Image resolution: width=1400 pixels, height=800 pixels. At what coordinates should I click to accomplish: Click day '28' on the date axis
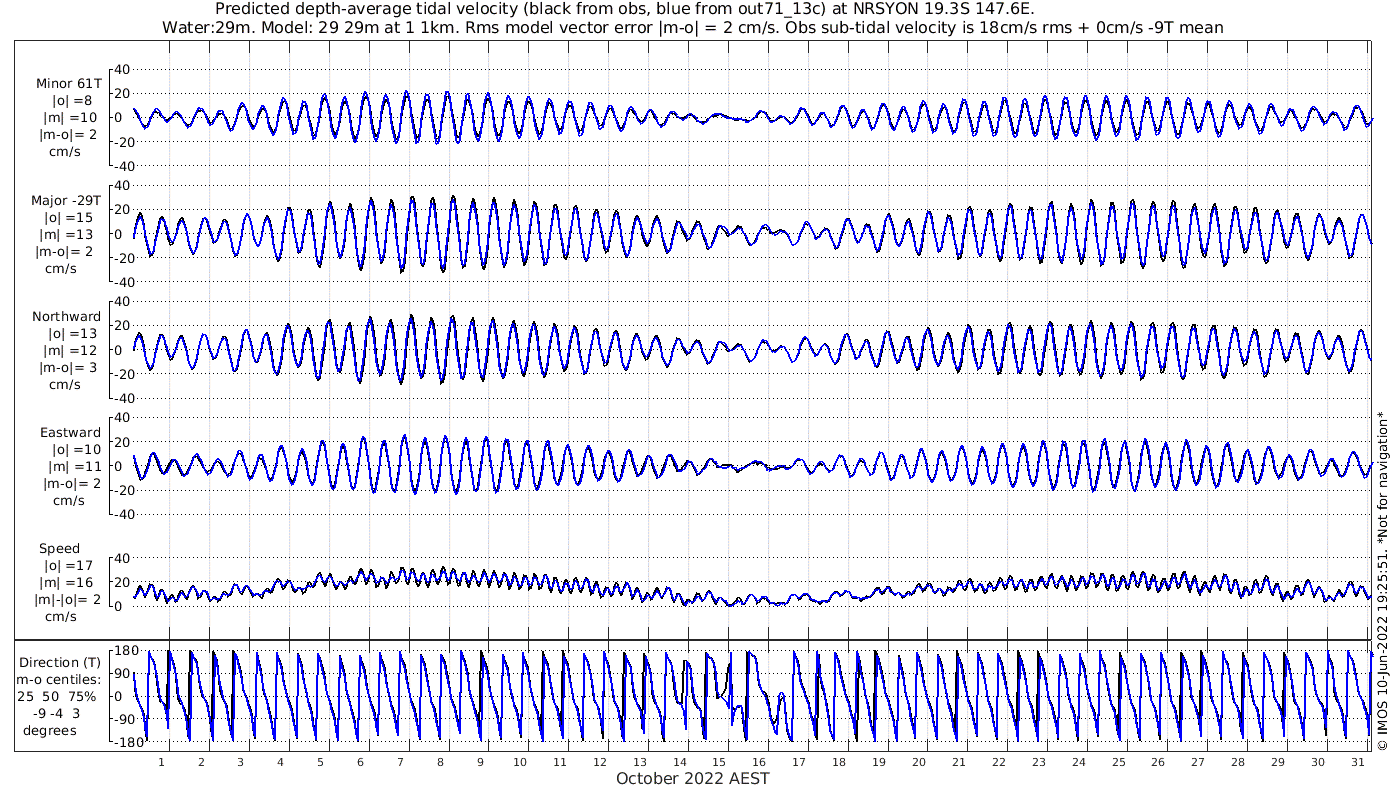click(x=1238, y=762)
